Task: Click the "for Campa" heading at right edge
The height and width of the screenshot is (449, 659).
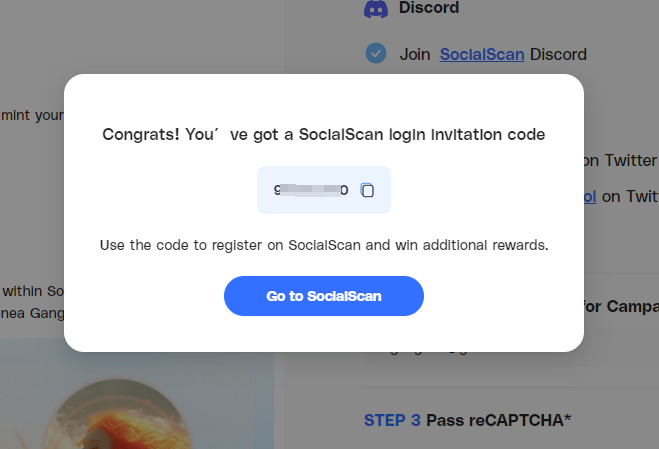Action: pos(621,306)
